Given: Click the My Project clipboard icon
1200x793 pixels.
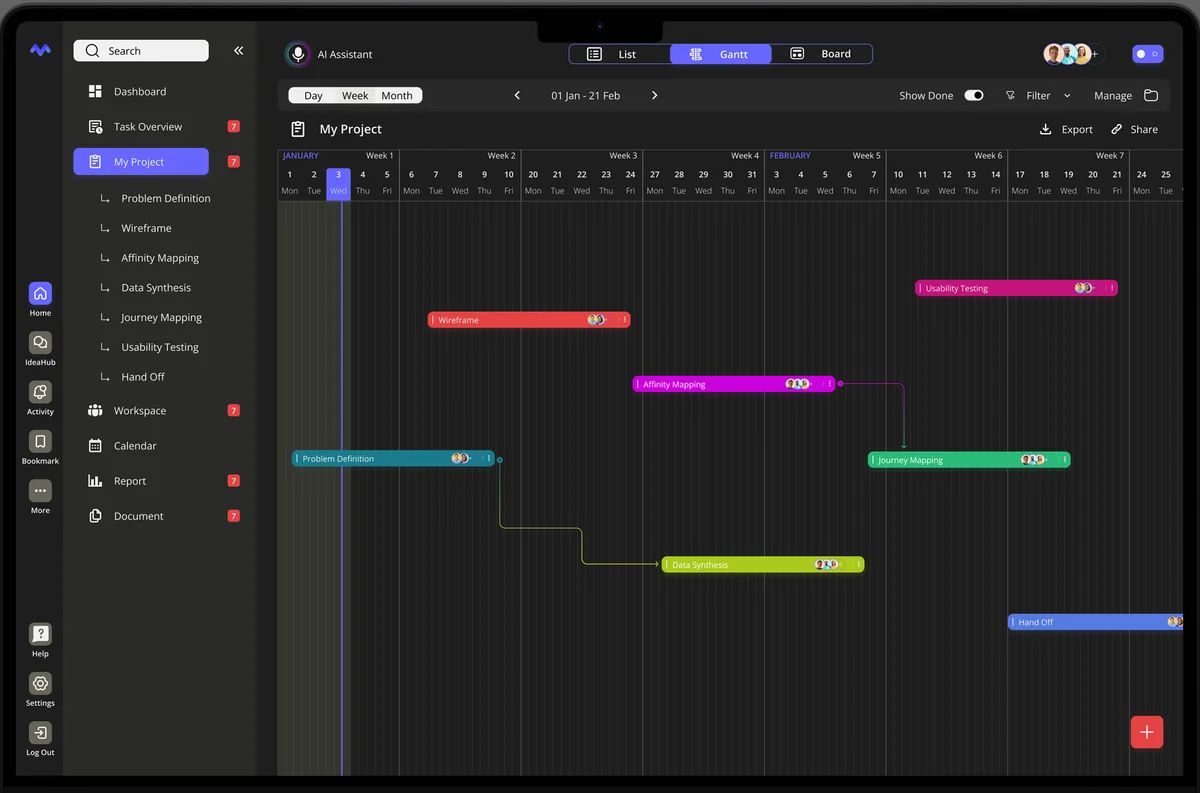Looking at the screenshot, I should [298, 129].
